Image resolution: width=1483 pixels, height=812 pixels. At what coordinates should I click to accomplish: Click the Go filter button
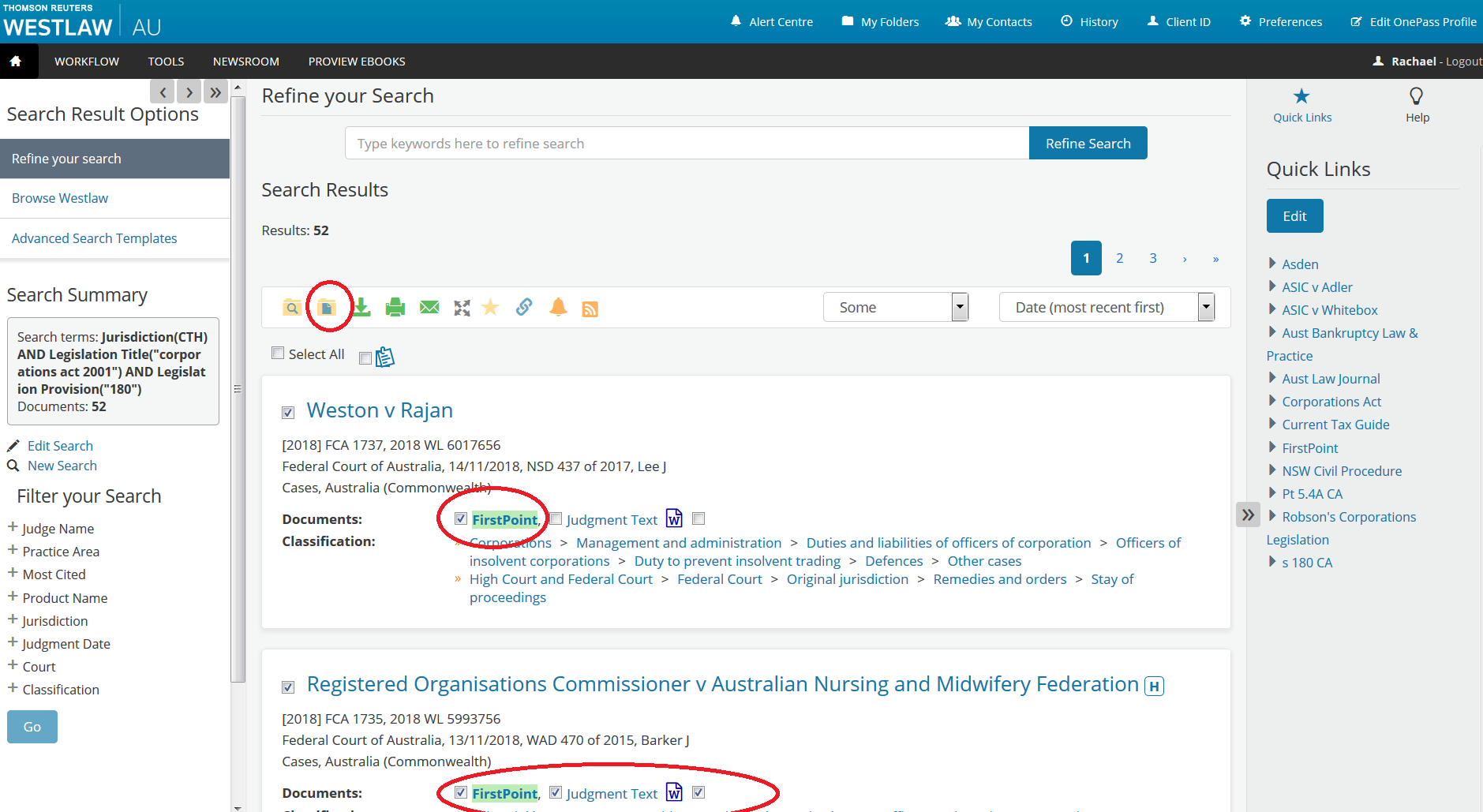32,727
